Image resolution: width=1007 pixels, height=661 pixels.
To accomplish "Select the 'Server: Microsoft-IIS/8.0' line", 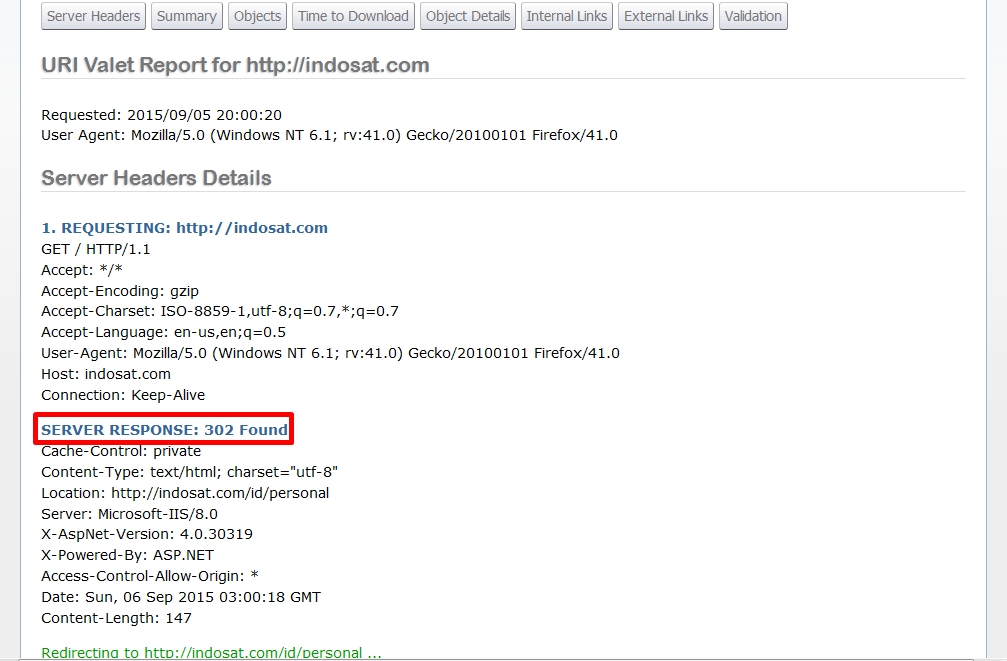I will pos(129,514).
